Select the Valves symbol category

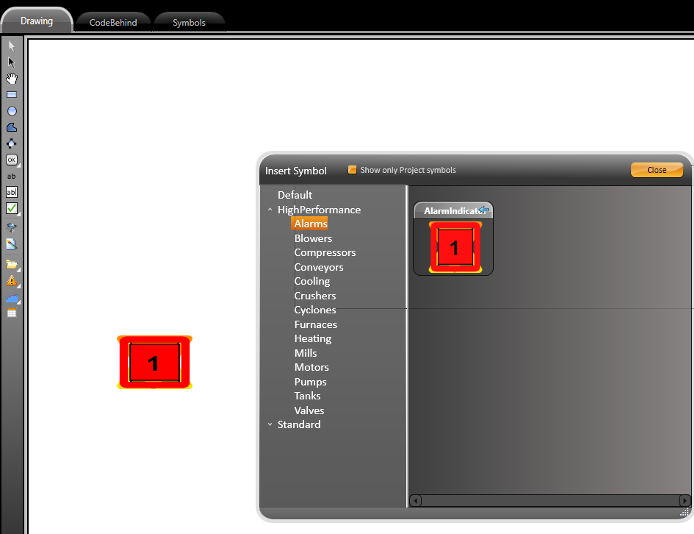pos(309,410)
